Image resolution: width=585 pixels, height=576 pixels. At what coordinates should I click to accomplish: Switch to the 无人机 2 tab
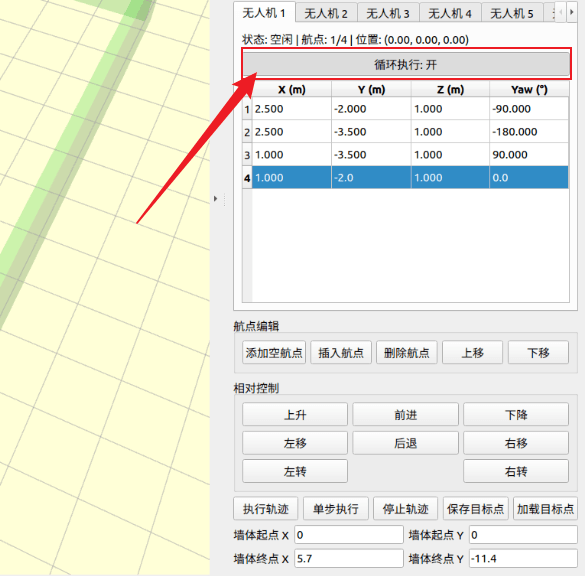326,14
